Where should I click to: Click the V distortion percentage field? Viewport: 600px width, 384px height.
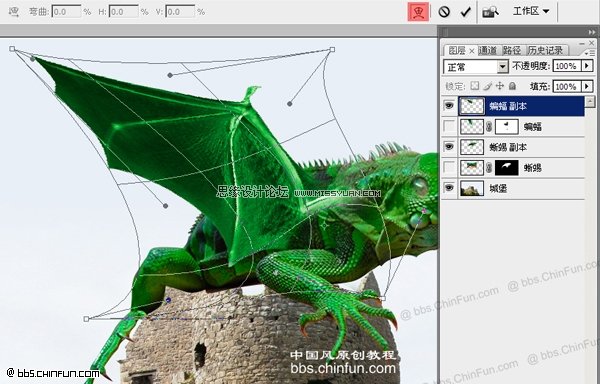[x=180, y=12]
